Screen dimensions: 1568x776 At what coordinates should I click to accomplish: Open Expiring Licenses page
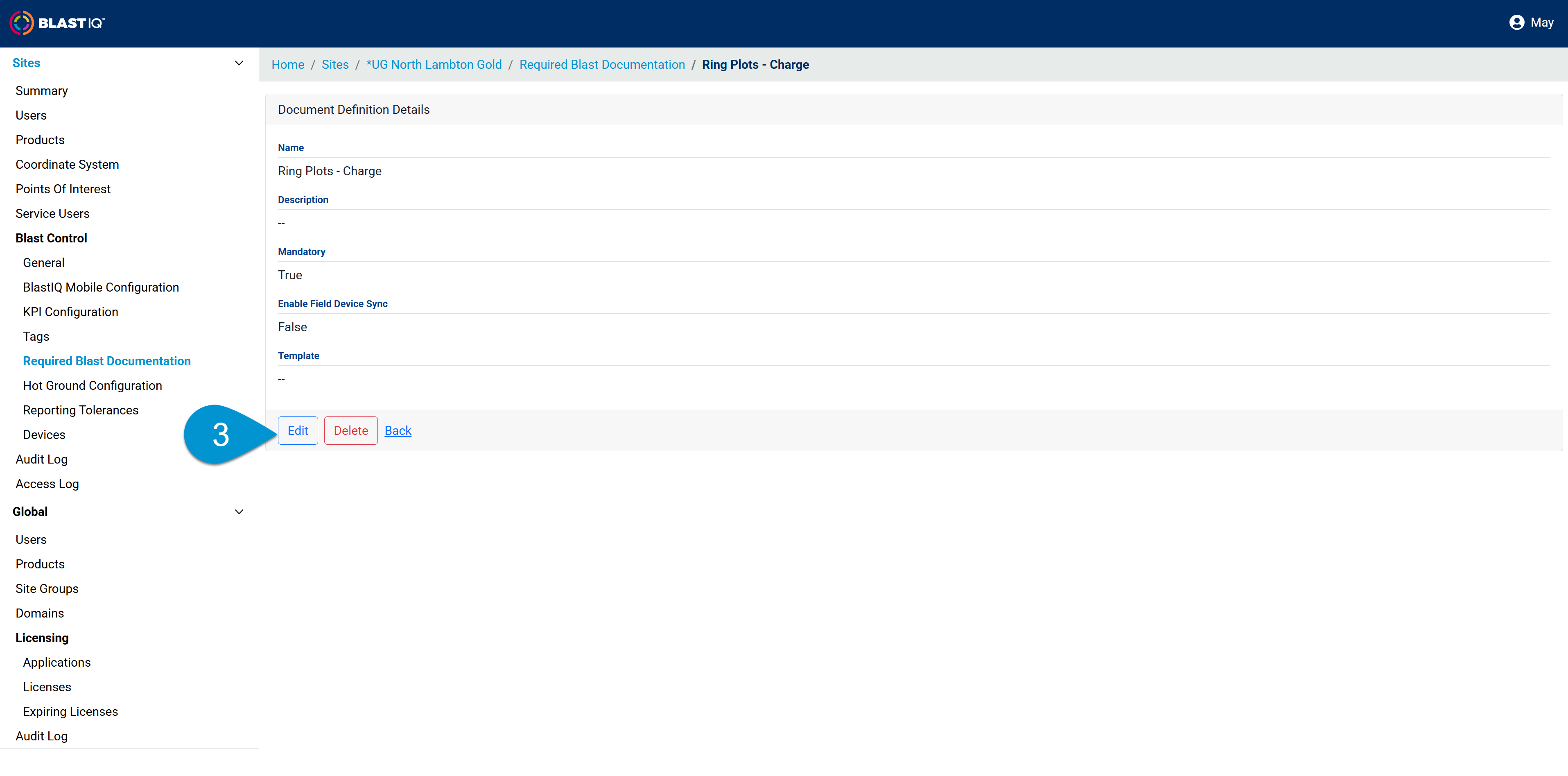(x=70, y=711)
